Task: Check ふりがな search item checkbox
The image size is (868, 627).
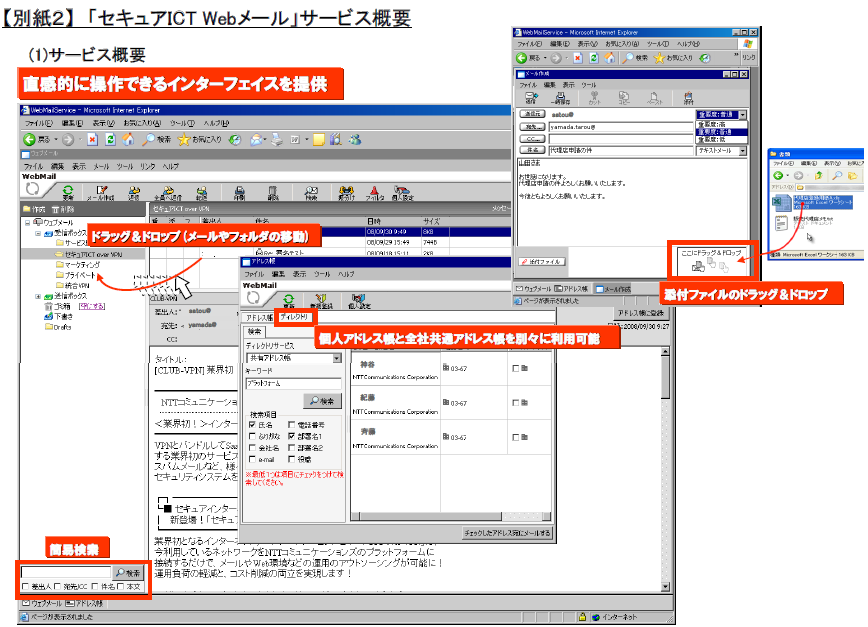Action: [x=252, y=436]
